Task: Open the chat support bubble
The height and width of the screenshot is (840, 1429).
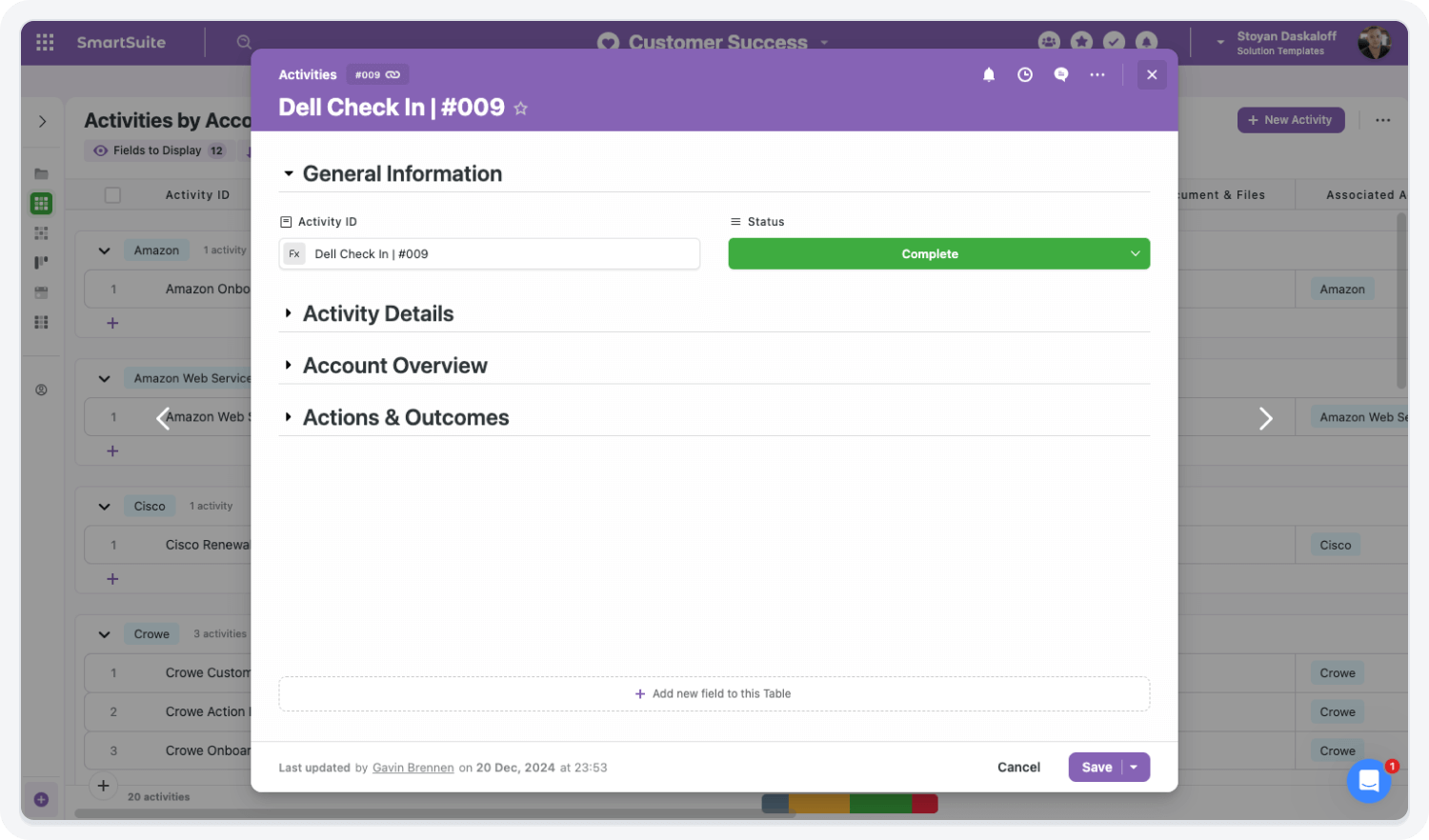Action: point(1369,781)
